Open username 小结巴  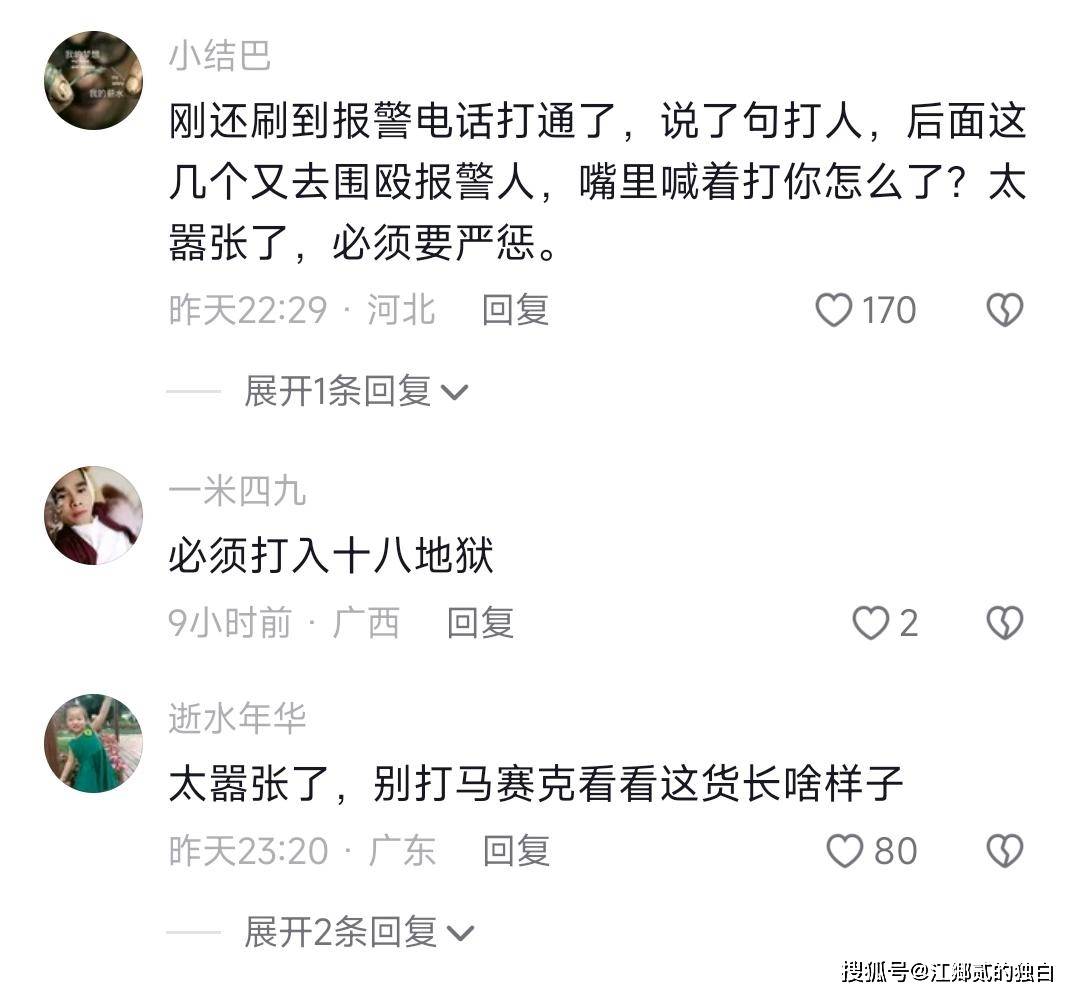click(x=220, y=56)
